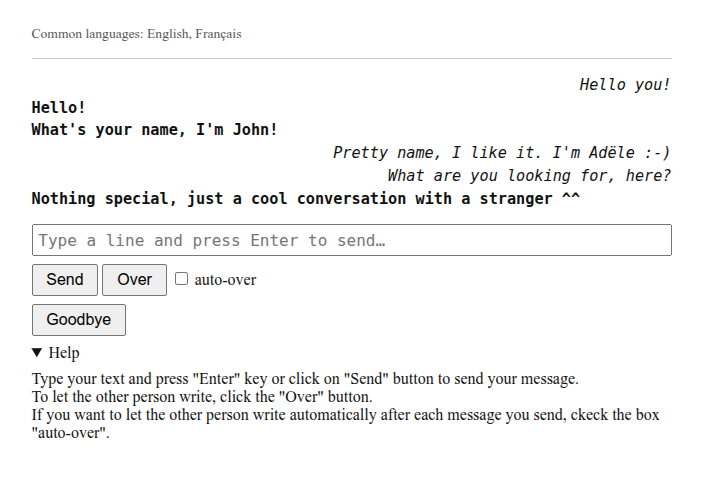Click the 'Hello!' message line
The image size is (713, 478).
59,108
